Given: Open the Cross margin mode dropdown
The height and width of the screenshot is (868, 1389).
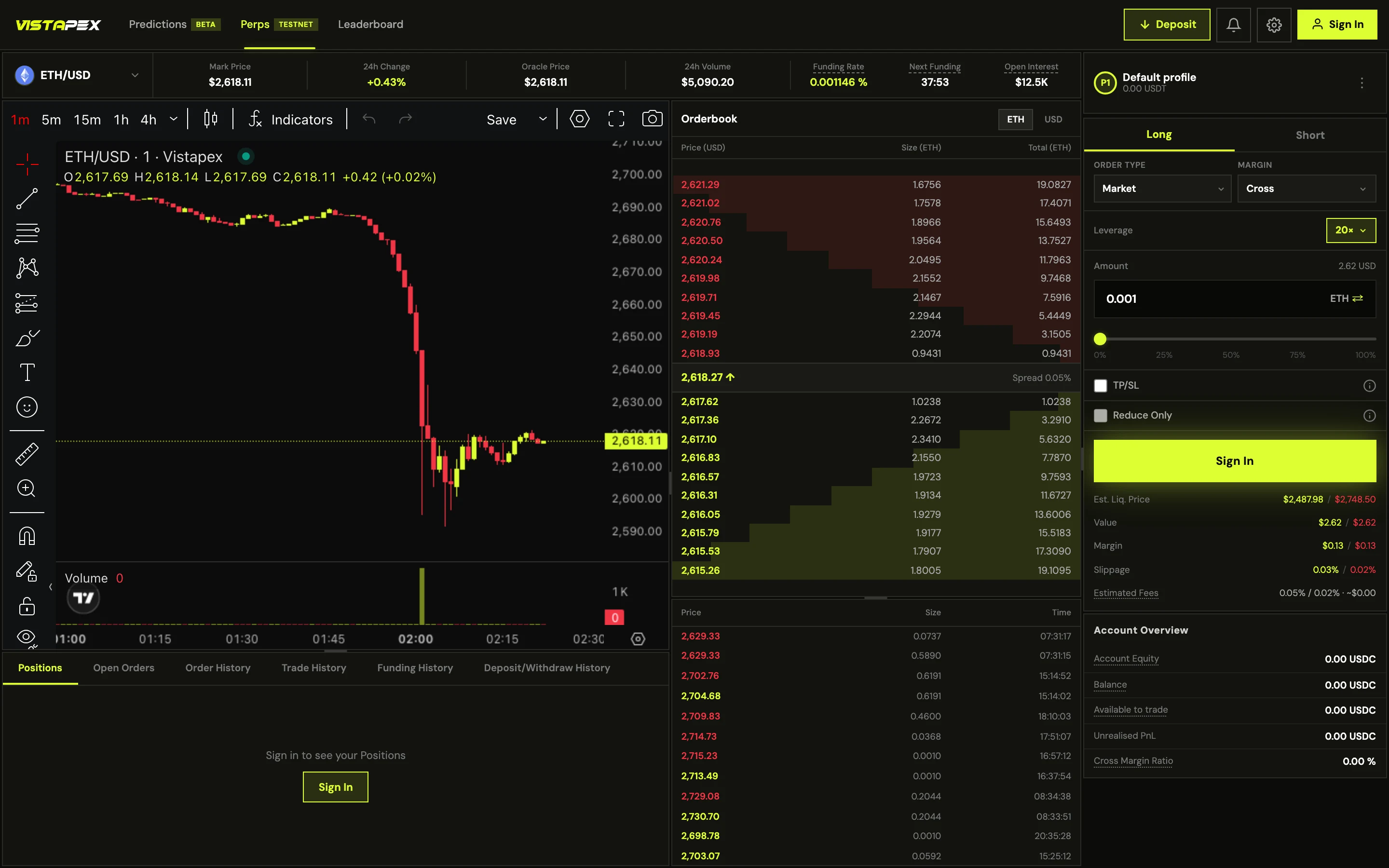Looking at the screenshot, I should pos(1307,189).
